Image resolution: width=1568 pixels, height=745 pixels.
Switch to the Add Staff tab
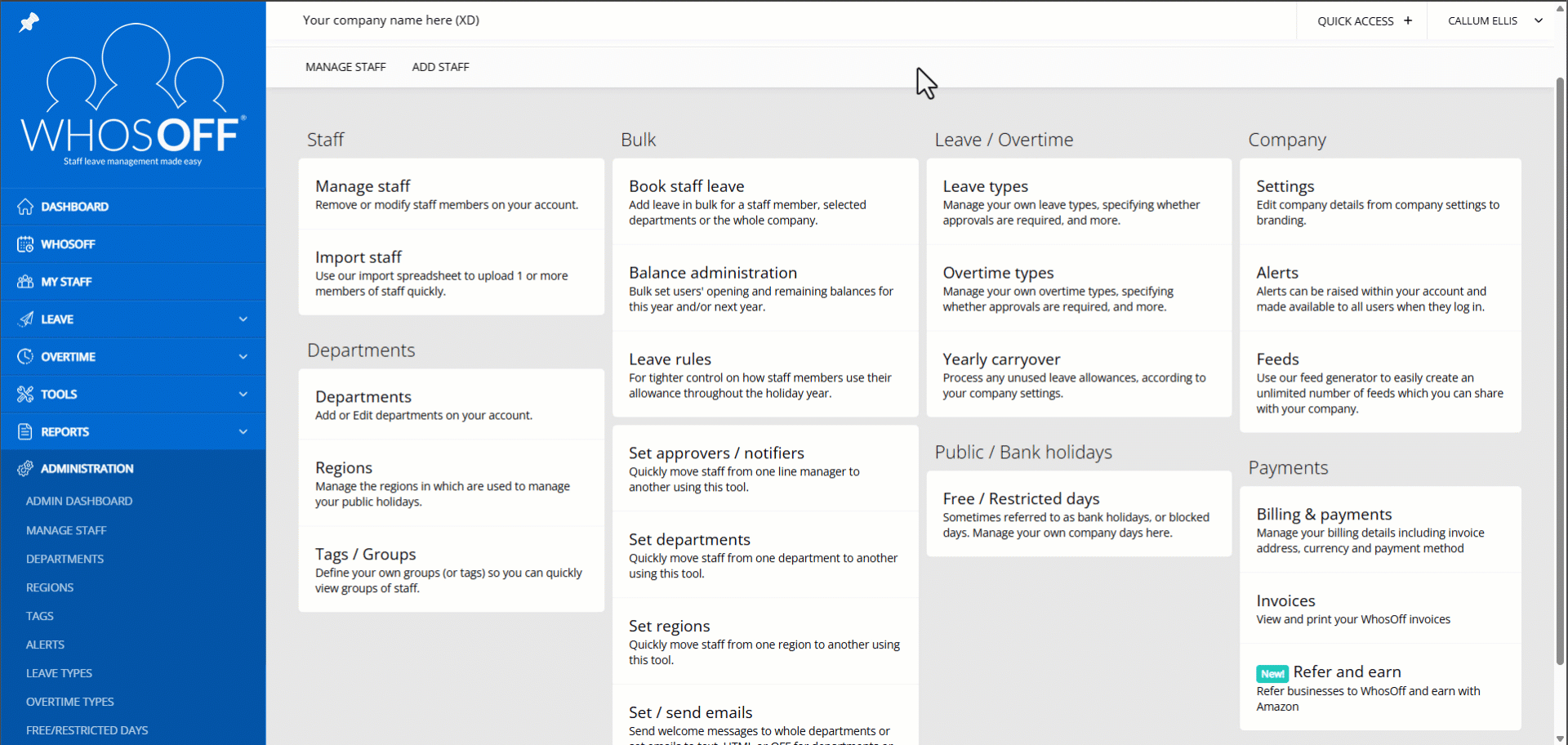440,67
